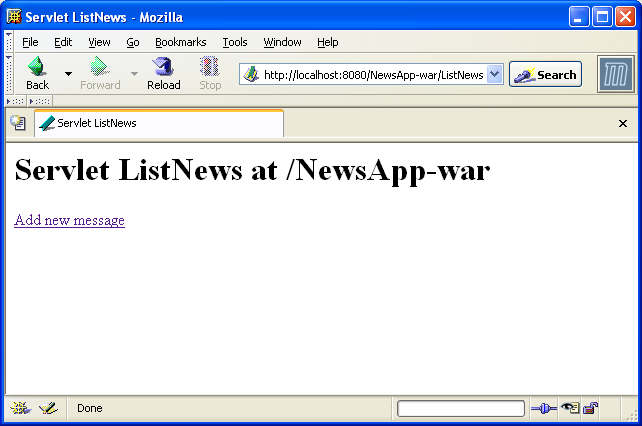Click the security padlock icon
Viewport: 642px width, 426px height.
coord(590,408)
